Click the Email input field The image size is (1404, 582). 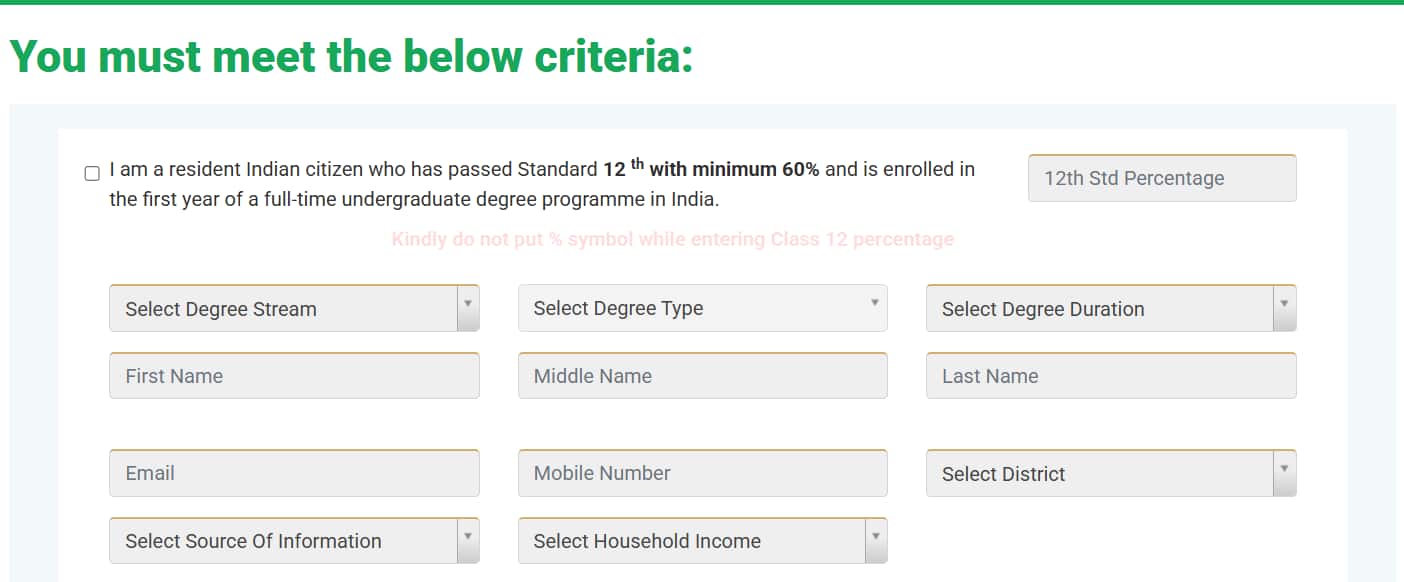(x=294, y=473)
